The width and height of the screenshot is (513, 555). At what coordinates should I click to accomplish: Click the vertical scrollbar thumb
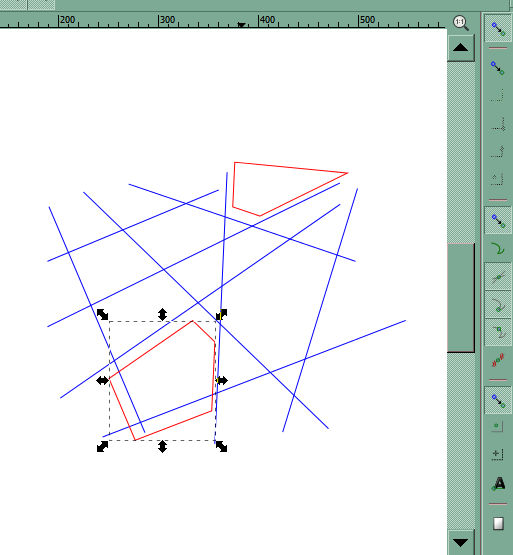click(x=461, y=298)
